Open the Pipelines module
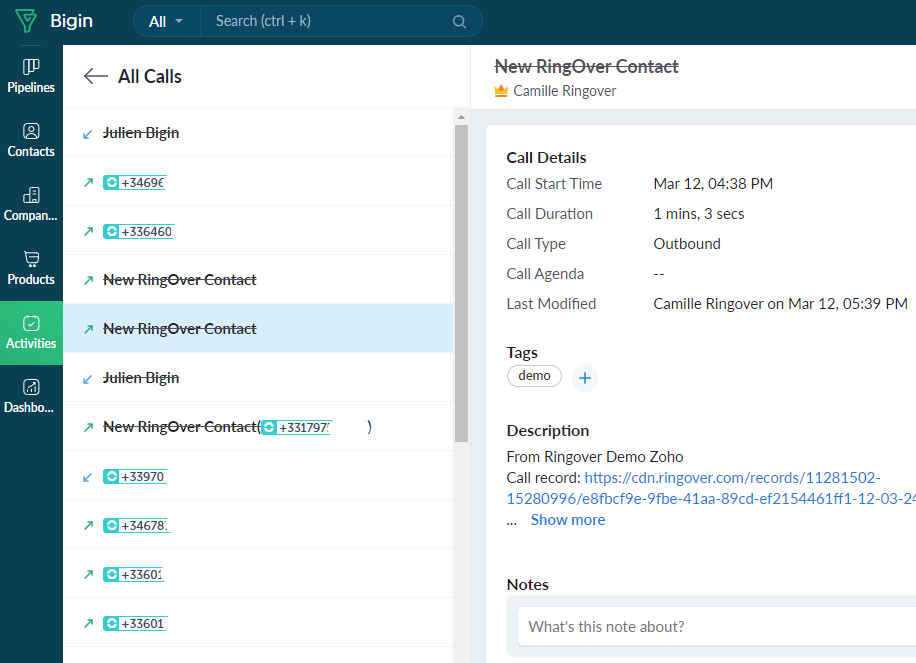 click(x=31, y=76)
